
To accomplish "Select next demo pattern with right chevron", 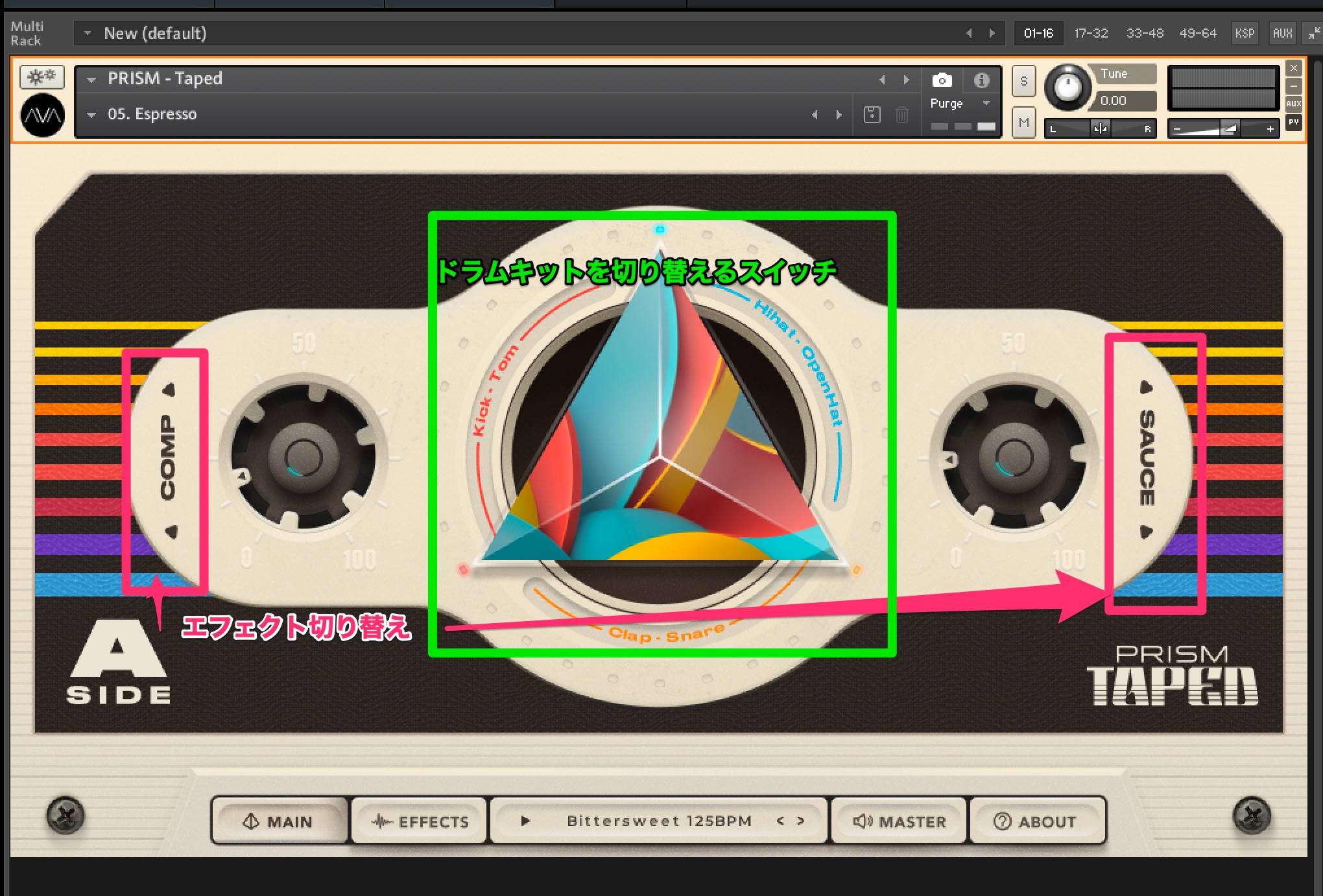I will [x=801, y=821].
